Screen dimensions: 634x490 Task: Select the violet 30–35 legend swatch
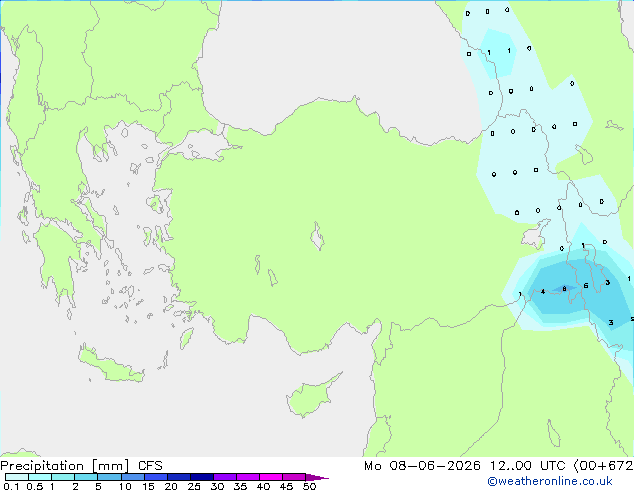point(225,477)
